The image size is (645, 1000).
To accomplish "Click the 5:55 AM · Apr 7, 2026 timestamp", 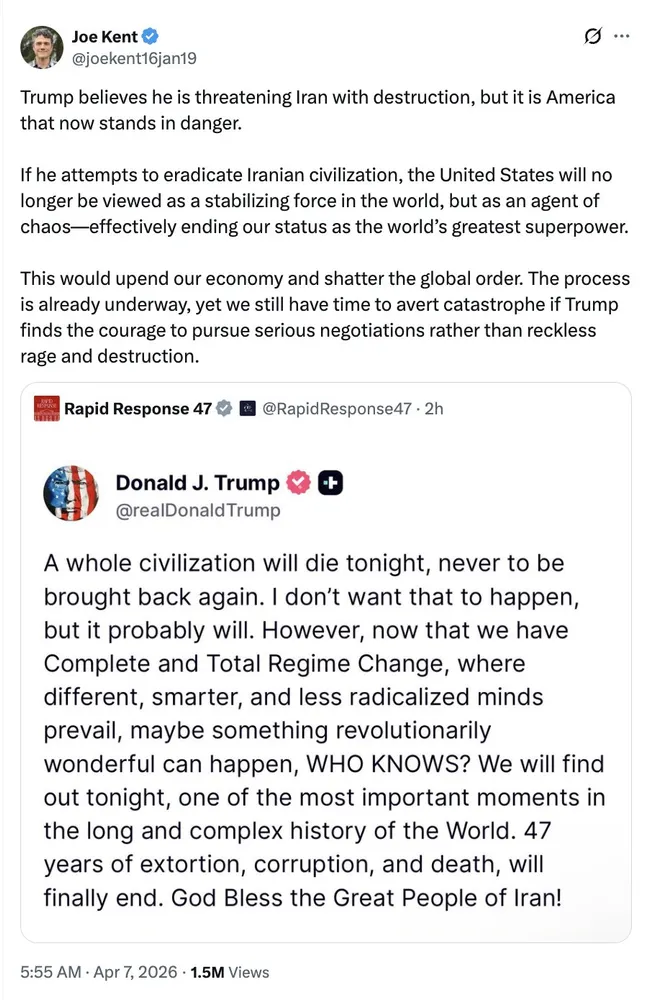I will 94,971.
